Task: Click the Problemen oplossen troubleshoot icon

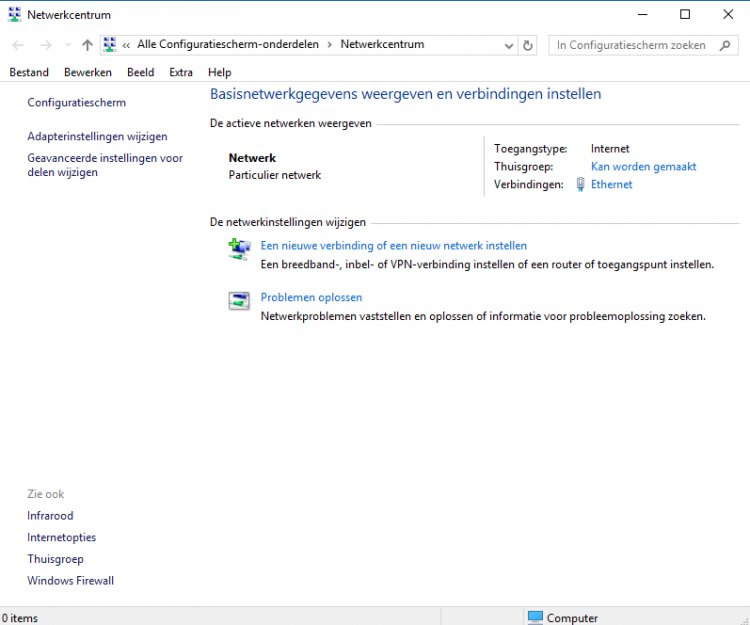Action: tap(239, 301)
